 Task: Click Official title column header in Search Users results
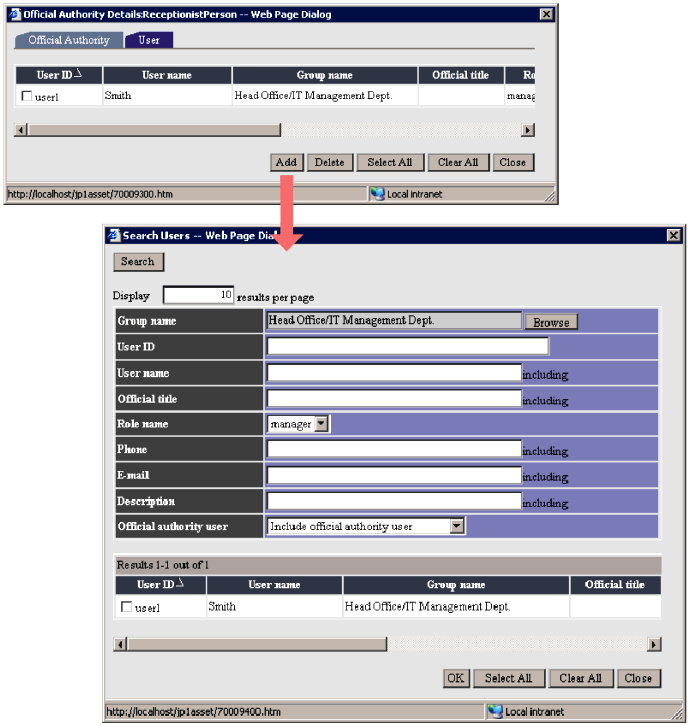click(x=615, y=584)
